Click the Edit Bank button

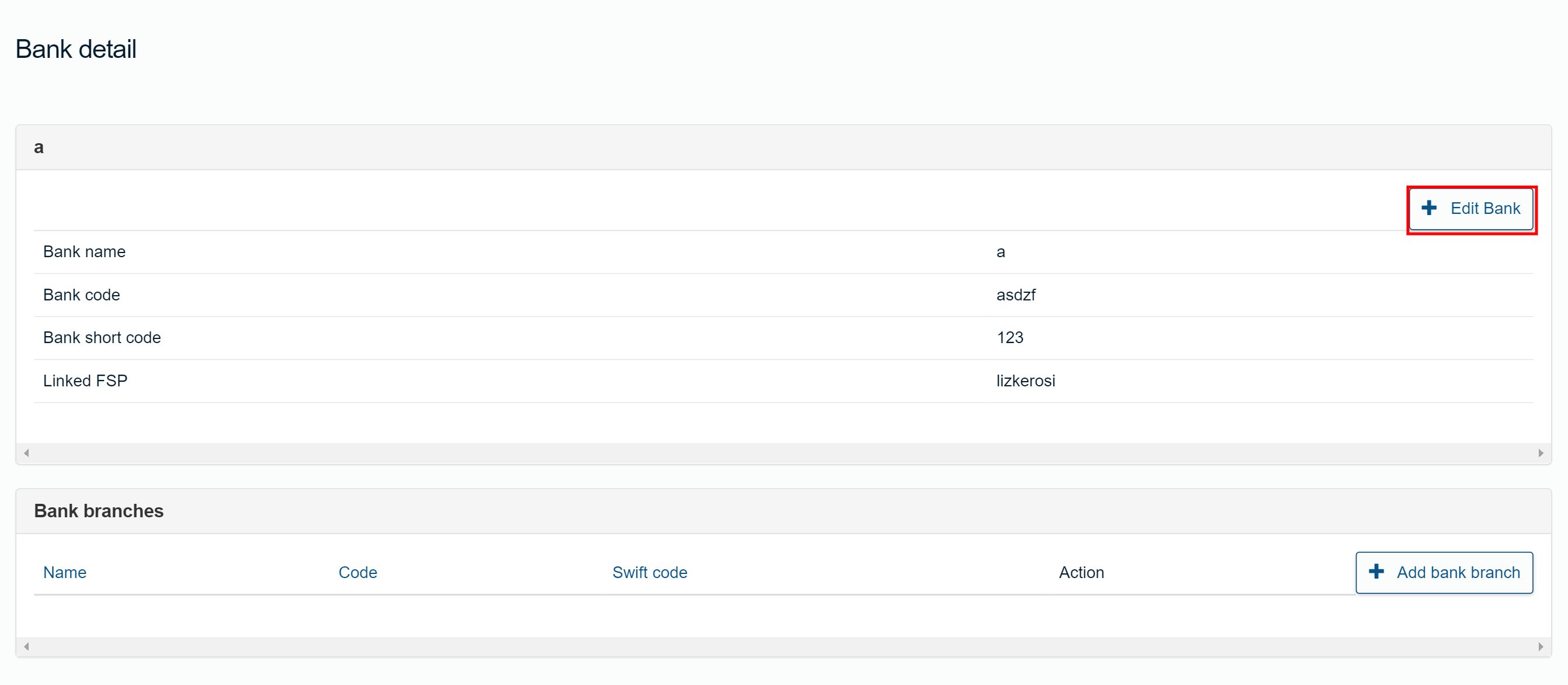click(x=1470, y=209)
